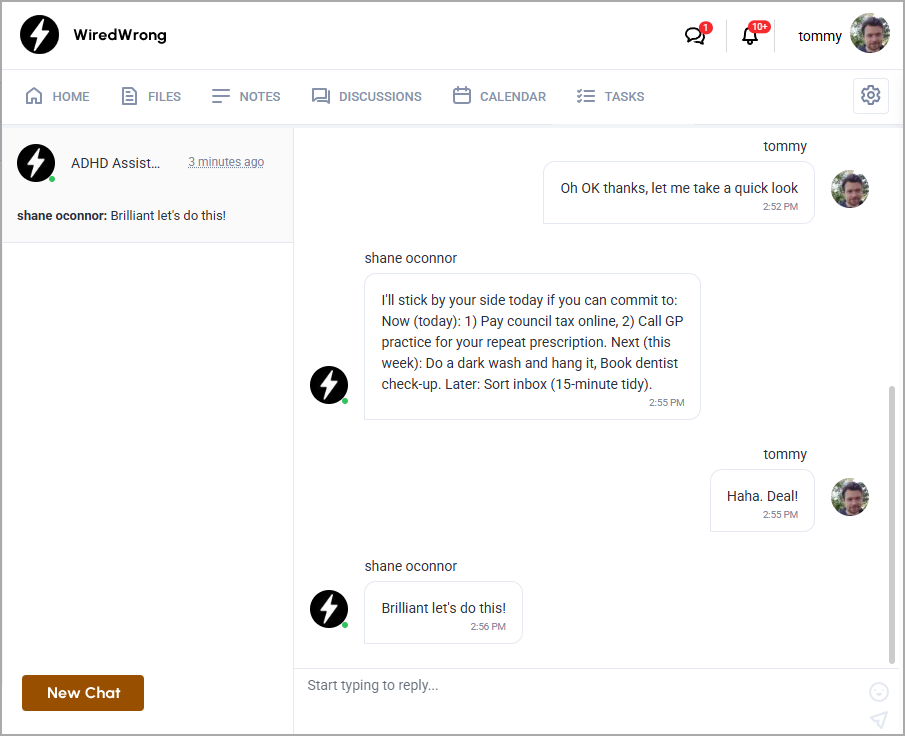Click the WiredWrong lightning bolt logo

pos(40,35)
